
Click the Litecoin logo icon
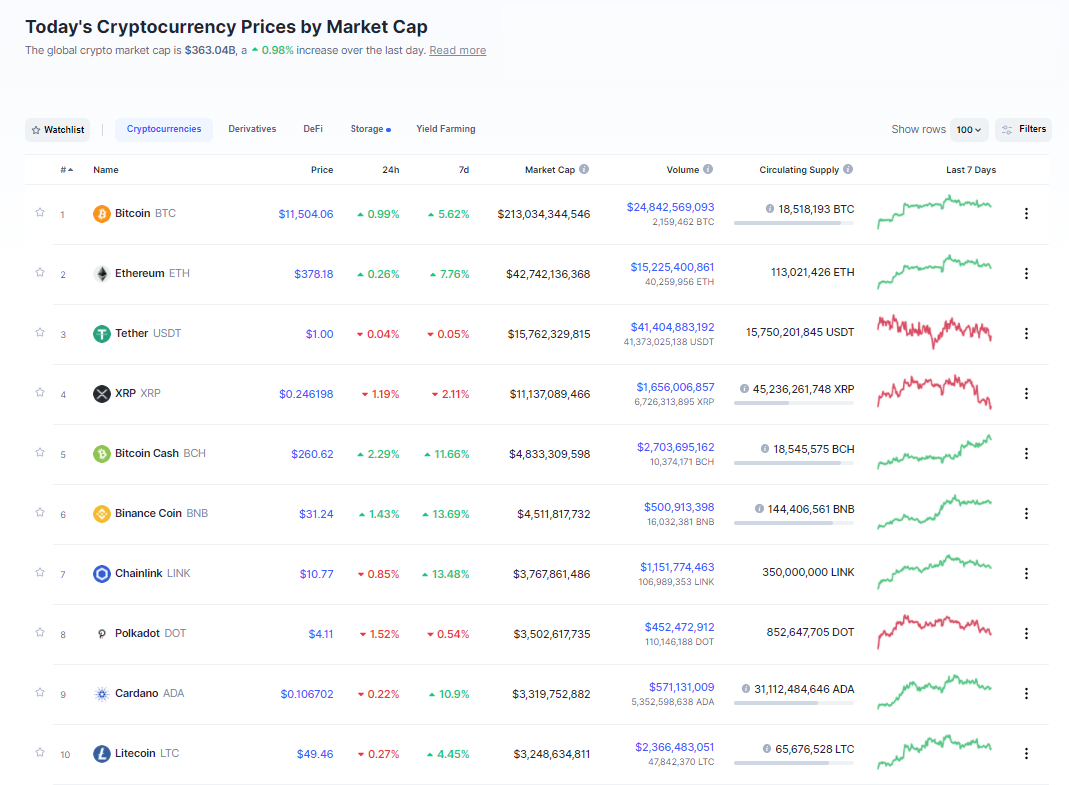102,754
